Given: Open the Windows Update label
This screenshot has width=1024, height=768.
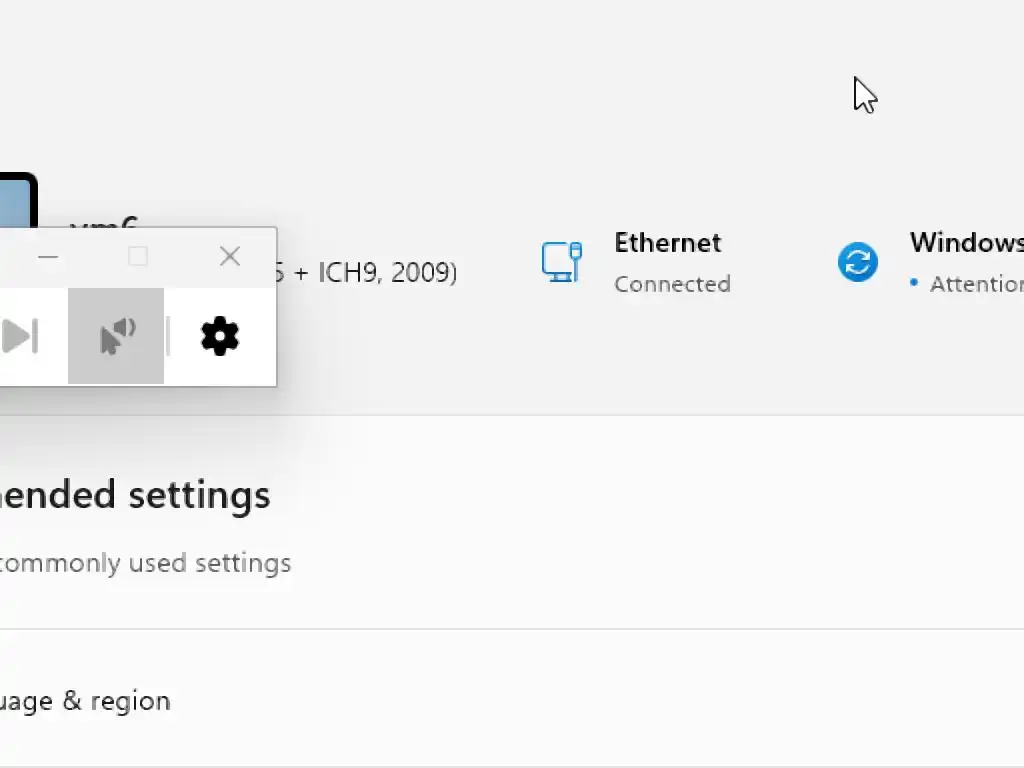Looking at the screenshot, I should (x=966, y=243).
